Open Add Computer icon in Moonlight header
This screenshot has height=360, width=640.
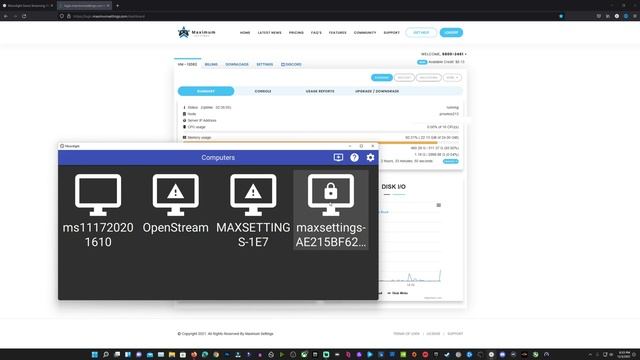tap(338, 158)
